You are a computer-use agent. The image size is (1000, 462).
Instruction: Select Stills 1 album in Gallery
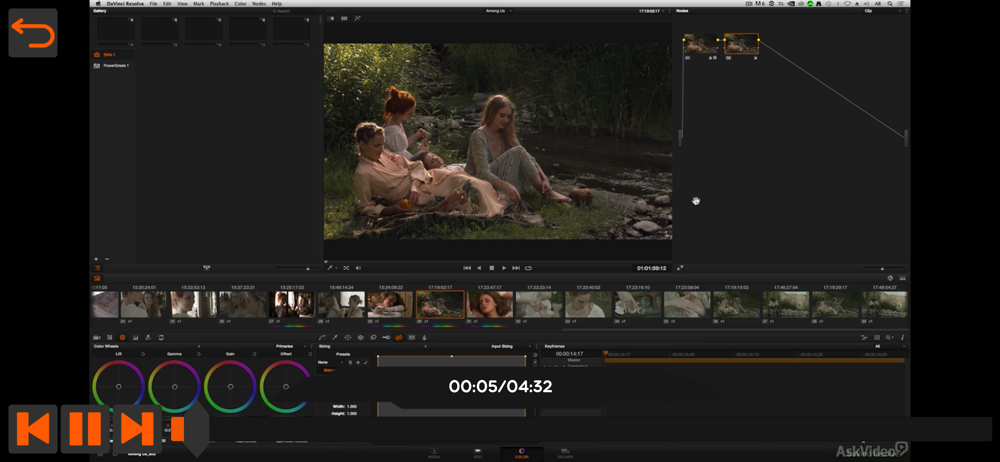[110, 55]
